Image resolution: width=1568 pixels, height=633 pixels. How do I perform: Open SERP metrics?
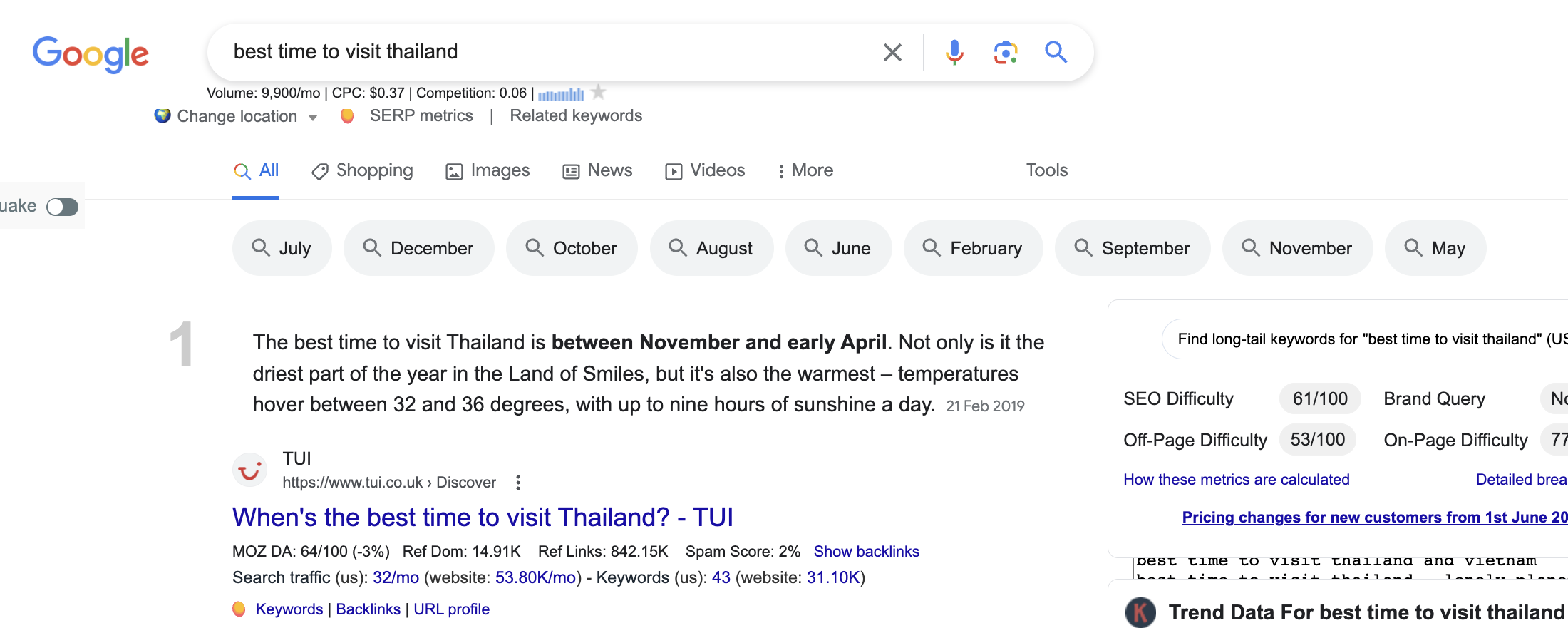click(421, 115)
